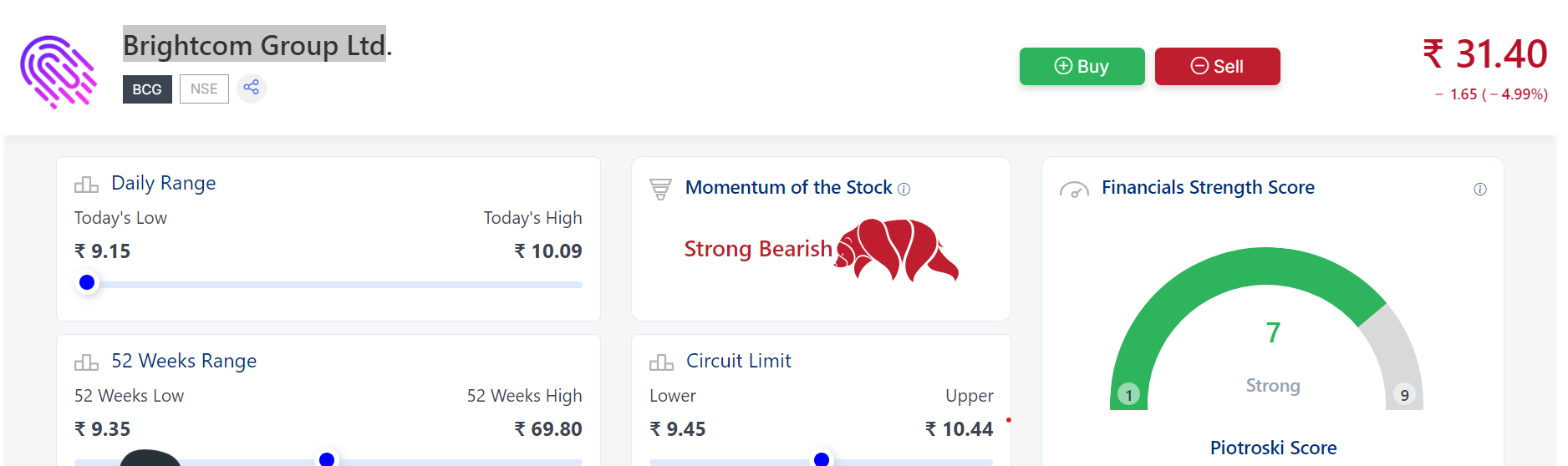The image size is (1568, 466).
Task: Open info icon next to Momentum of the Stock
Action: click(x=904, y=190)
